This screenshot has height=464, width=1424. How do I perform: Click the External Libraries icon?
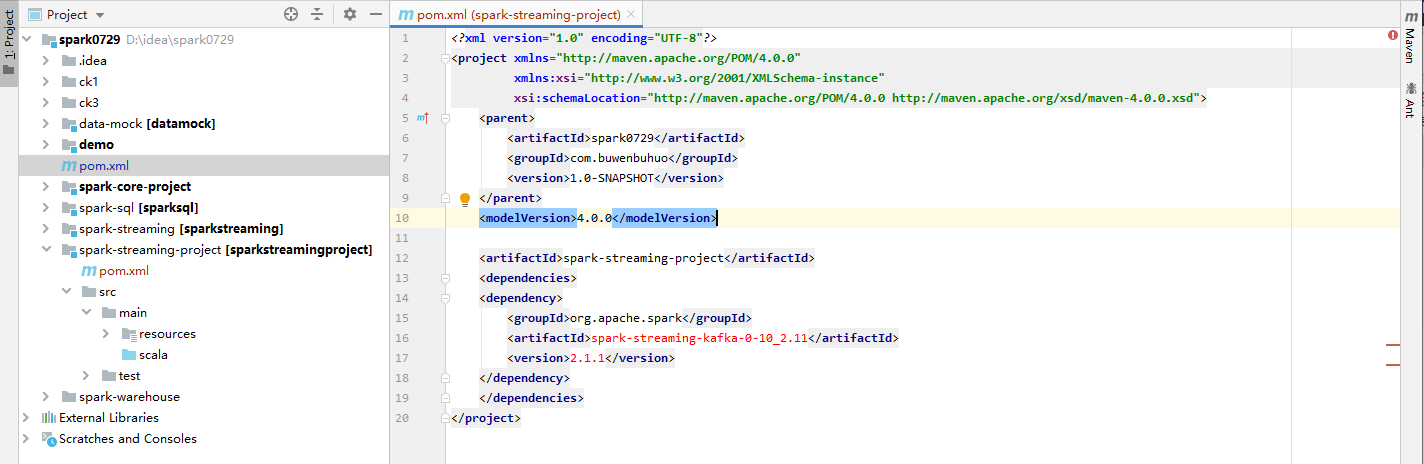(48, 417)
